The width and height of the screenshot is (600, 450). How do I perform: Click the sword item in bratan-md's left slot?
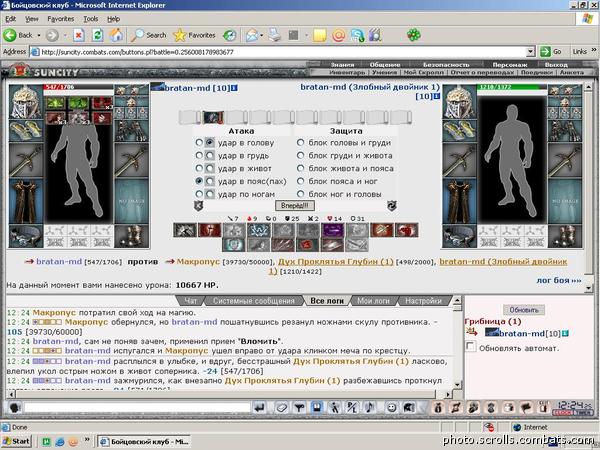click(26, 161)
